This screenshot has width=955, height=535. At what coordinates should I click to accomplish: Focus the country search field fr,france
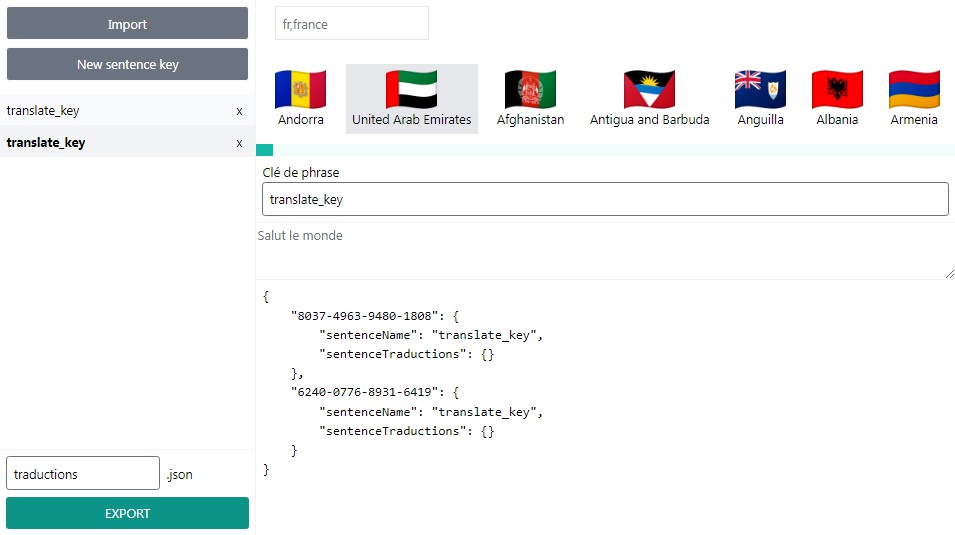(x=351, y=24)
